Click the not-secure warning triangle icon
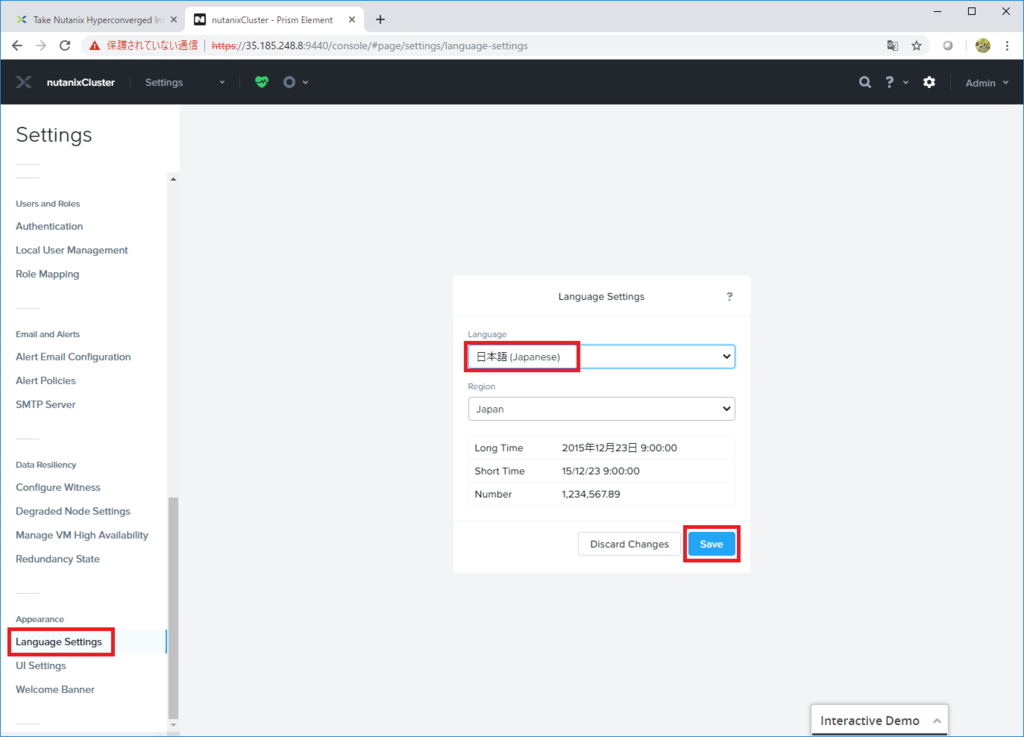This screenshot has height=737, width=1024. pos(95,46)
